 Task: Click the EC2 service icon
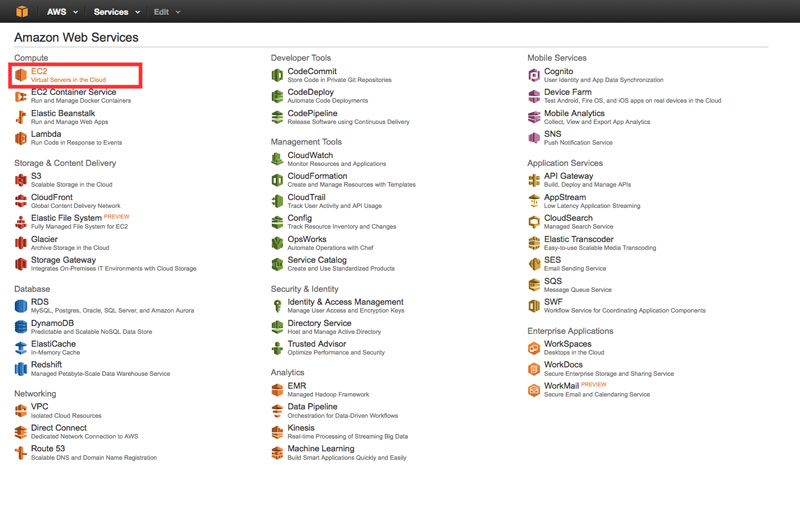coord(20,75)
